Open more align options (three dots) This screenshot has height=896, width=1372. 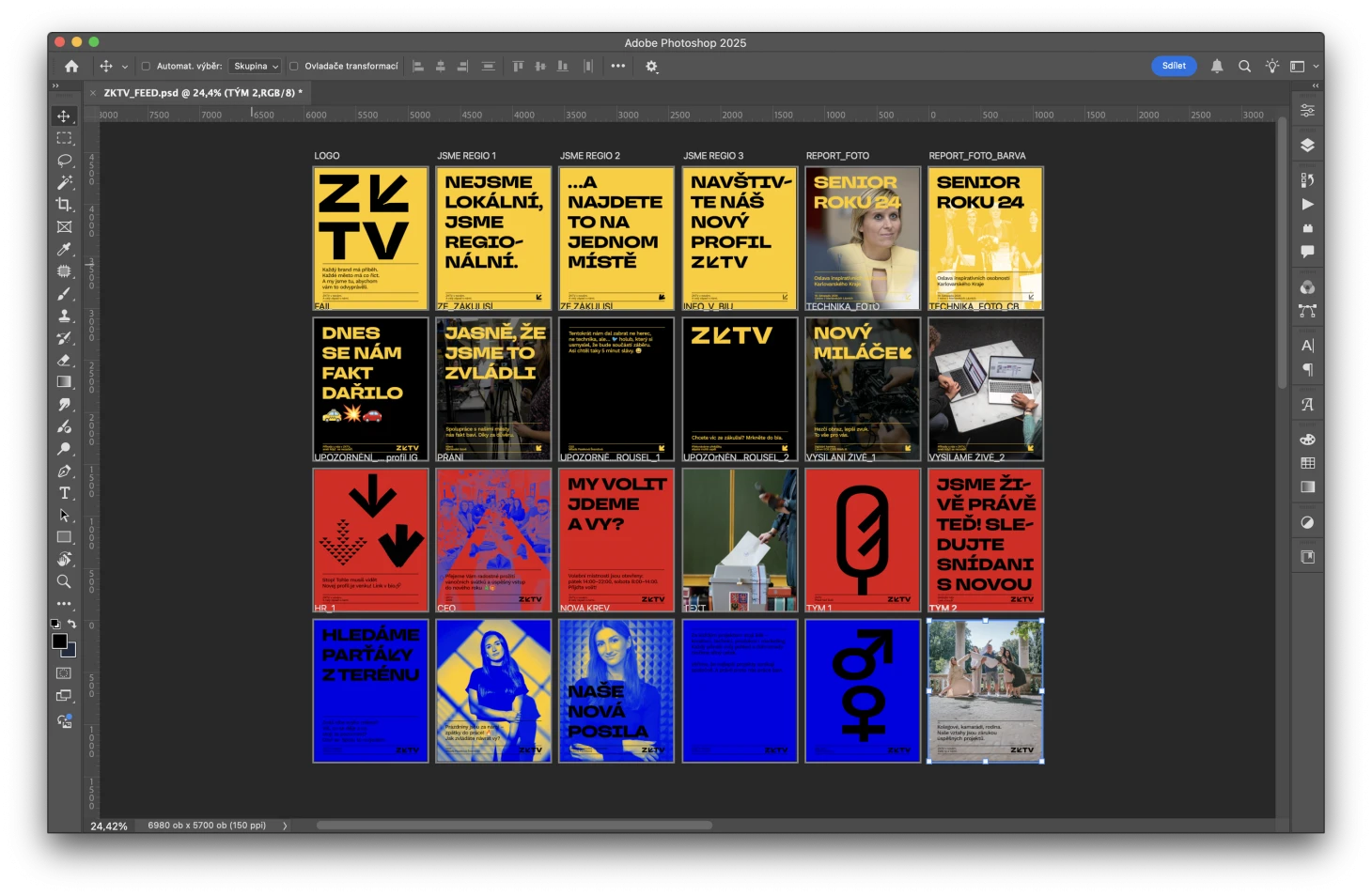click(x=617, y=67)
